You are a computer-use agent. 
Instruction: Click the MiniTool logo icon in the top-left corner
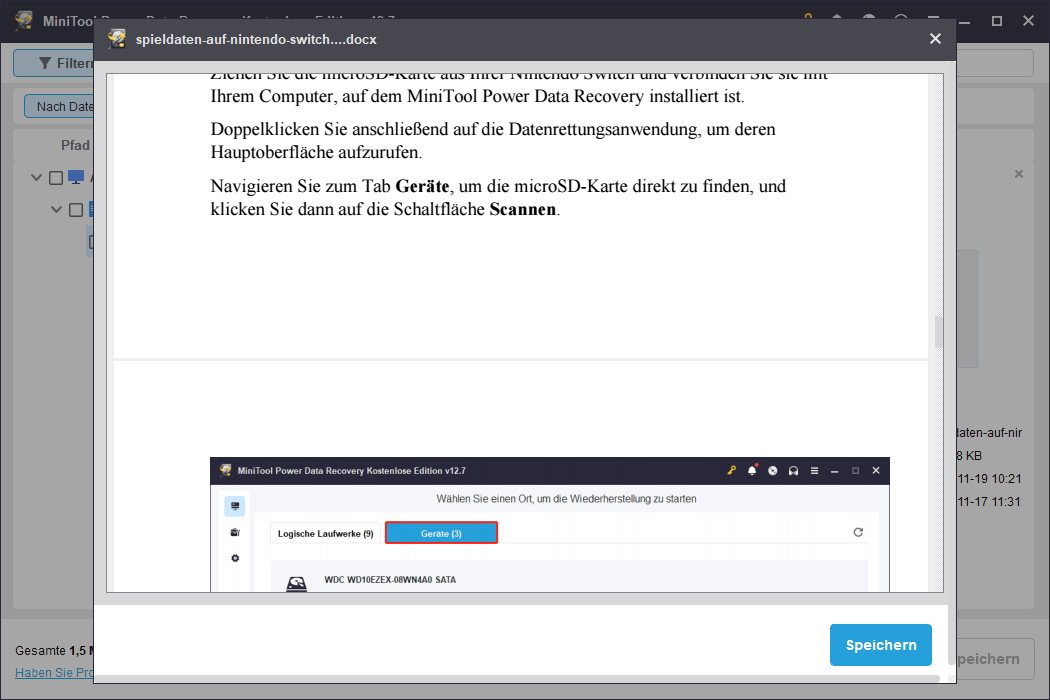coord(24,19)
